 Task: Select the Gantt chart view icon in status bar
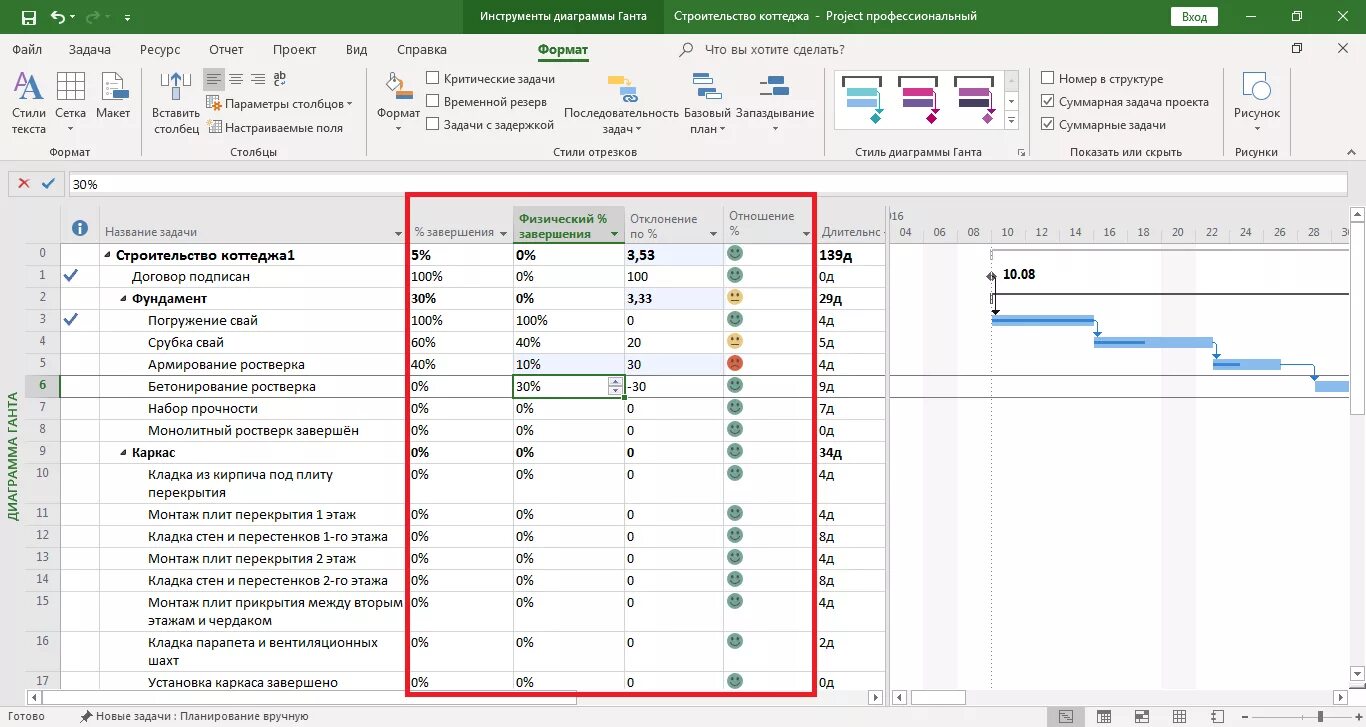pos(1066,716)
